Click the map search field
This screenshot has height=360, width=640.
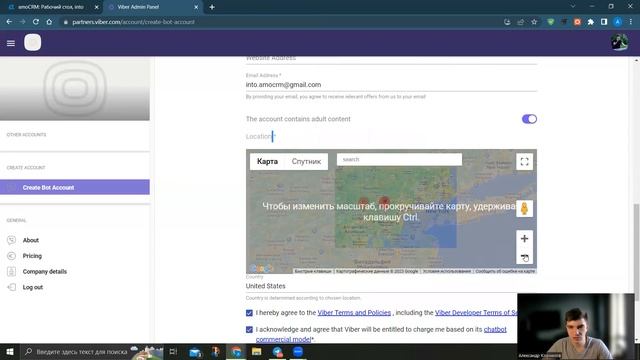(x=399, y=160)
